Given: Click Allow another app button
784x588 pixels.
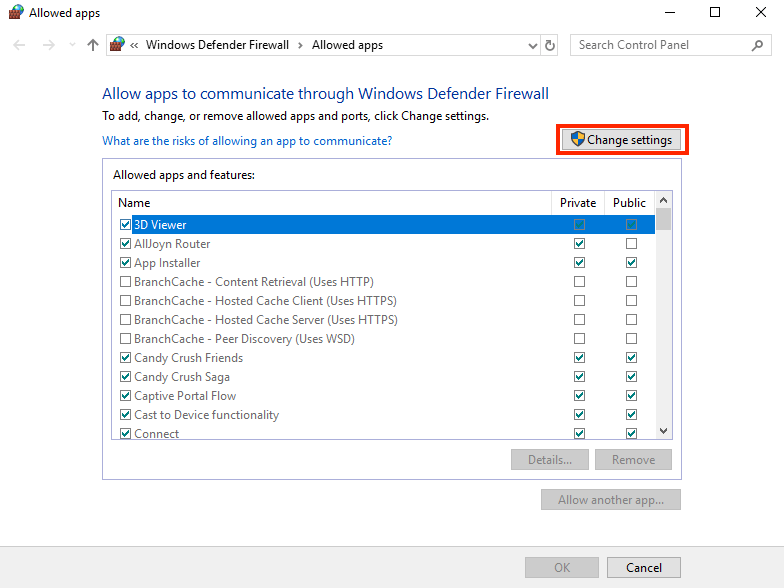Looking at the screenshot, I should point(611,500).
